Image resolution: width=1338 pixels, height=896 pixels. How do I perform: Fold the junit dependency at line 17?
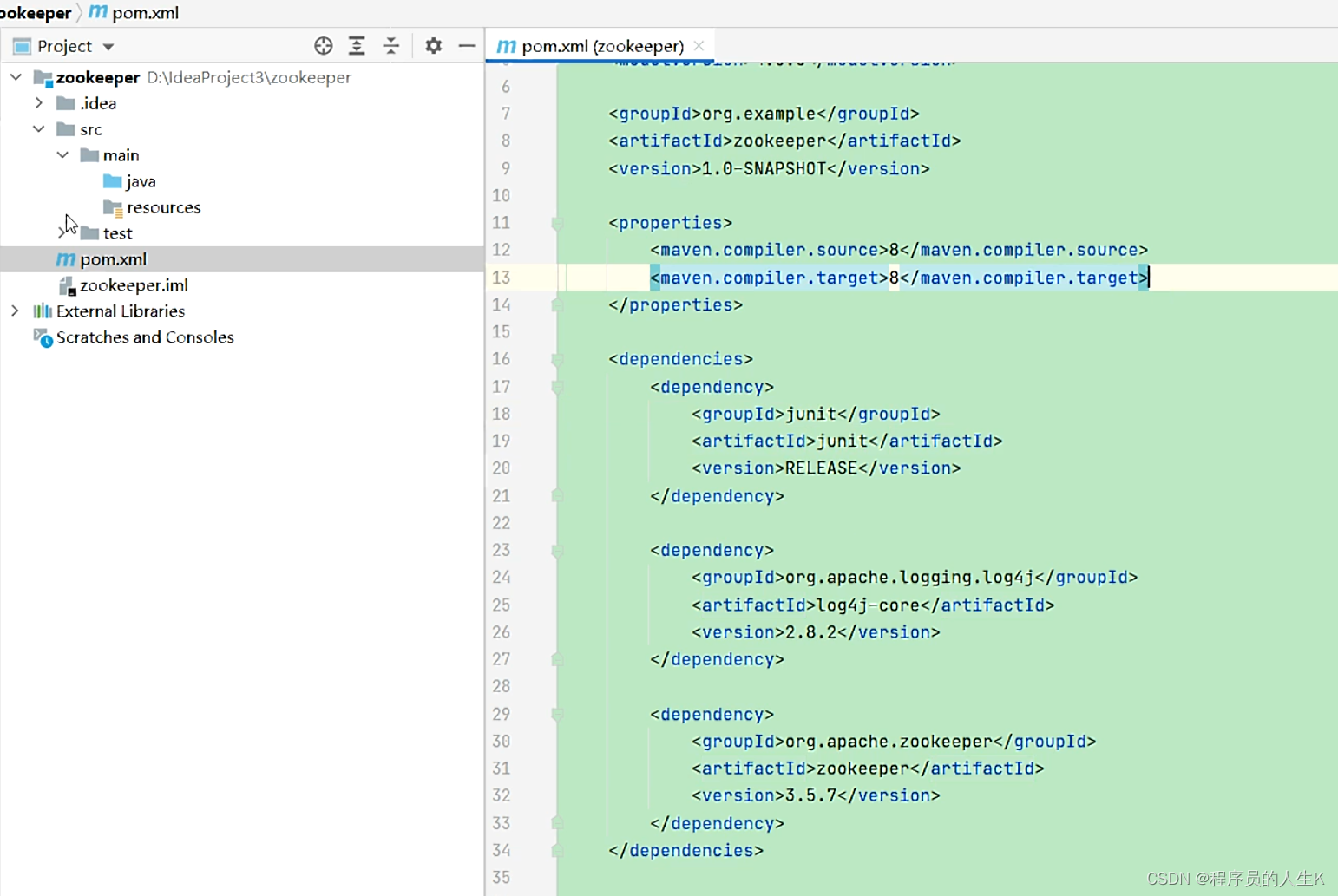pos(558,387)
